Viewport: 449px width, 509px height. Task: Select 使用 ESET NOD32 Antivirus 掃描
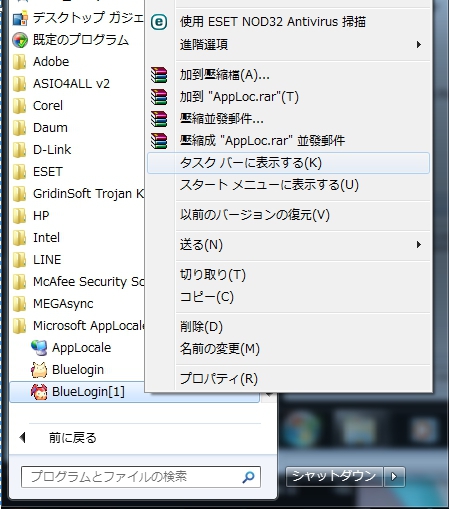coord(288,22)
